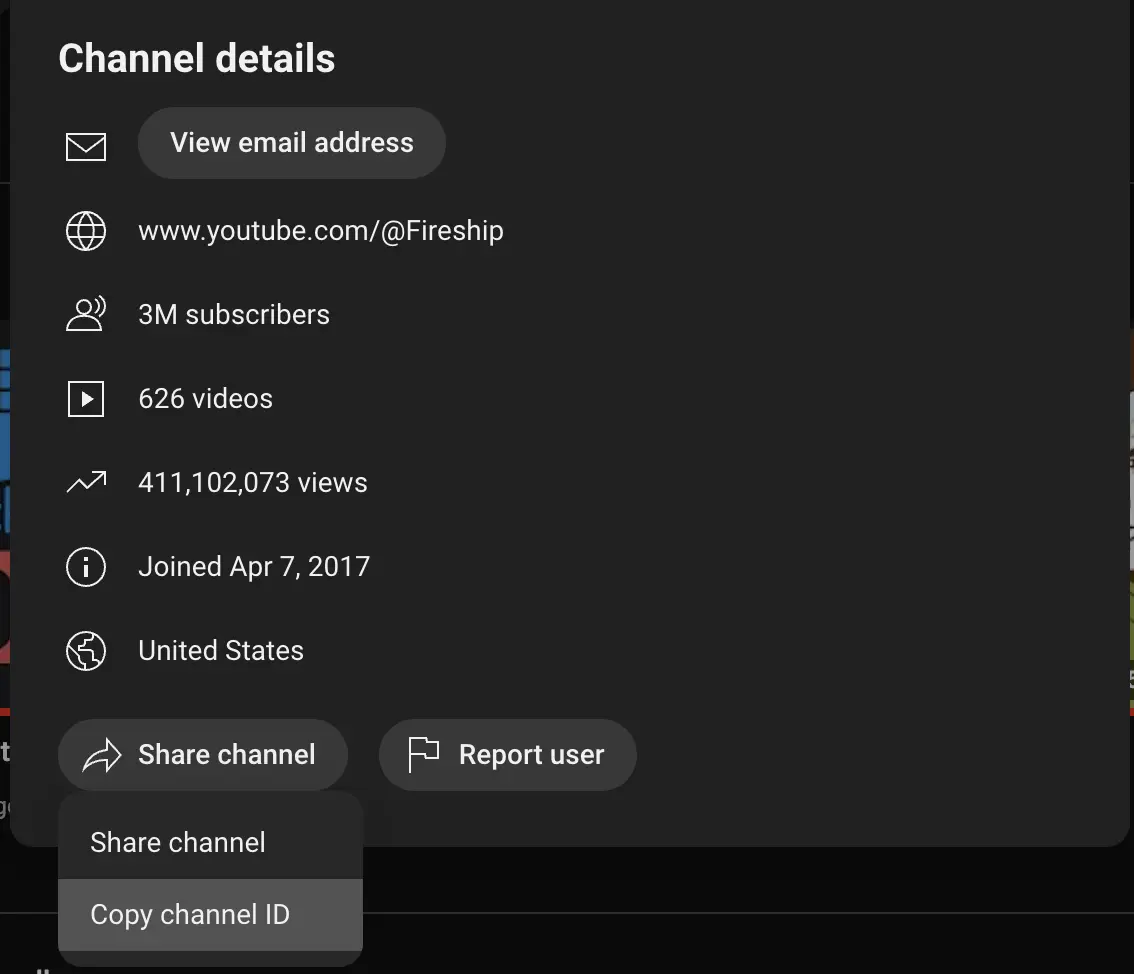Select Share channel in the popup menu

coord(210,842)
